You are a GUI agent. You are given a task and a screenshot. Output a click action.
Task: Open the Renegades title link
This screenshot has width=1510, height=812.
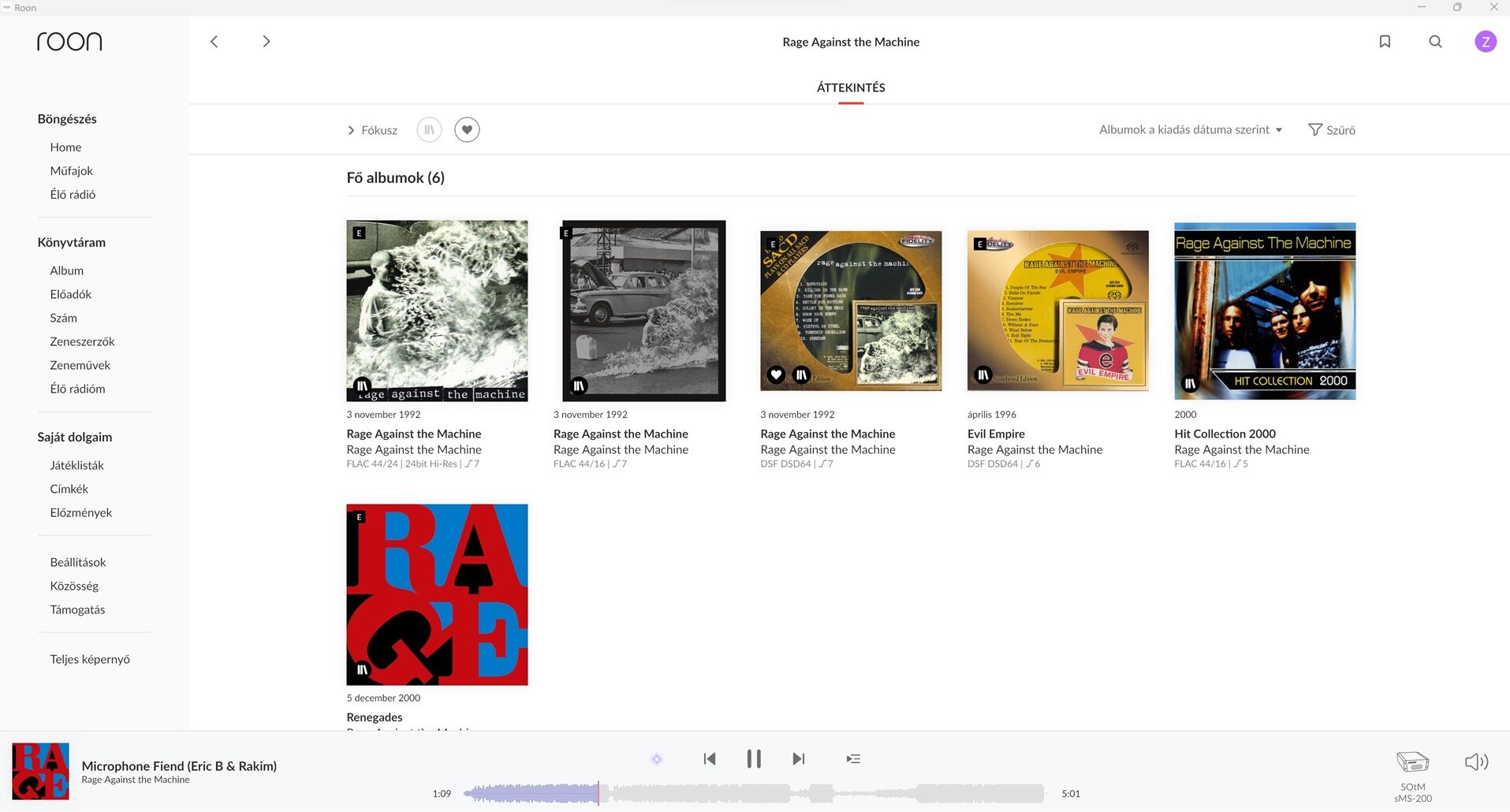point(375,717)
